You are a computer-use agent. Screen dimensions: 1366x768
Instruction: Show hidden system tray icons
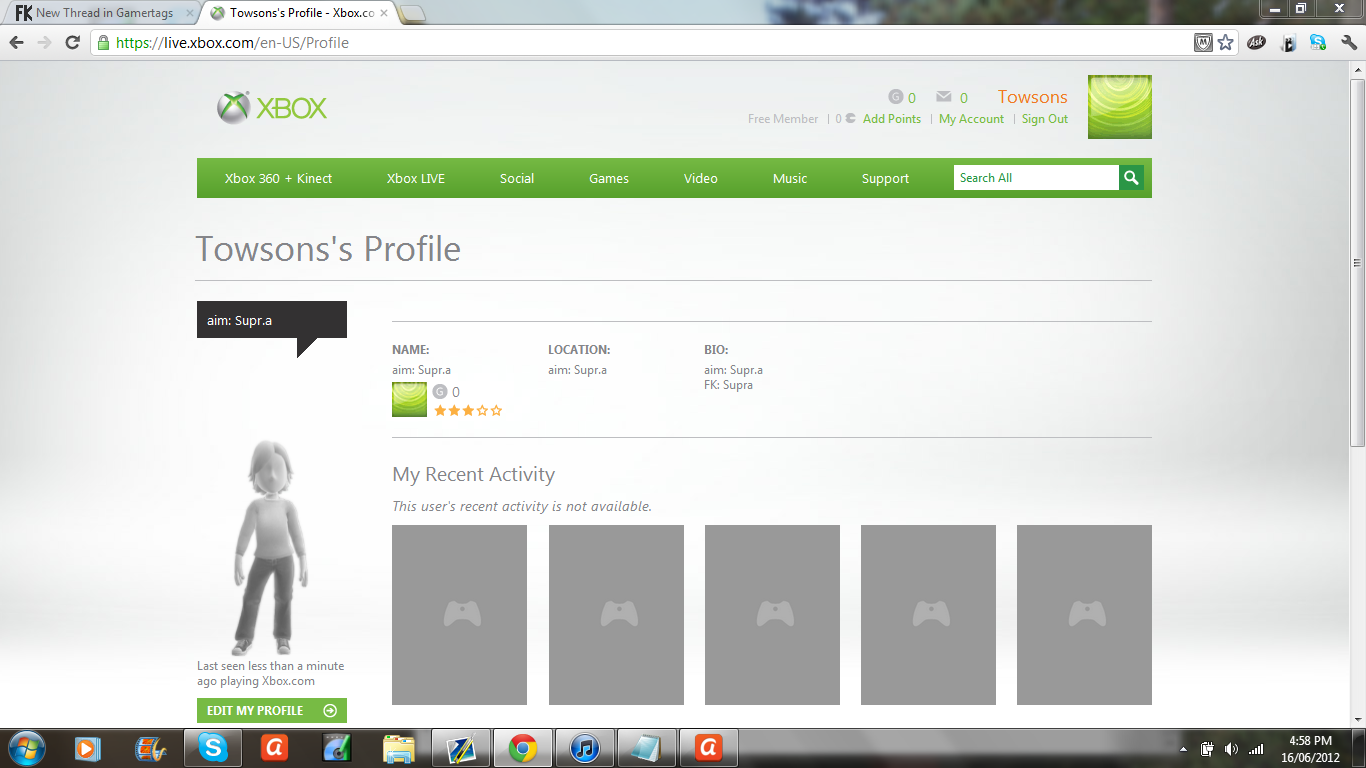tap(1184, 749)
